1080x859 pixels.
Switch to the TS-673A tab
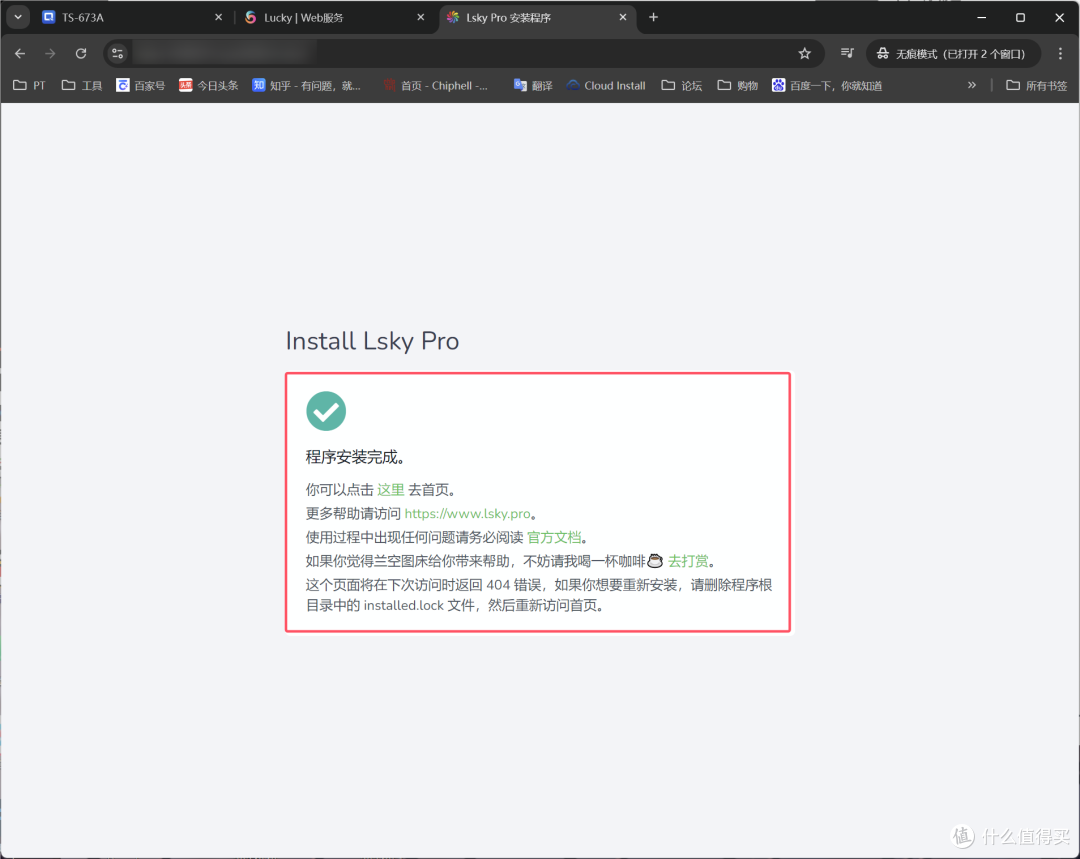pyautogui.click(x=131, y=18)
